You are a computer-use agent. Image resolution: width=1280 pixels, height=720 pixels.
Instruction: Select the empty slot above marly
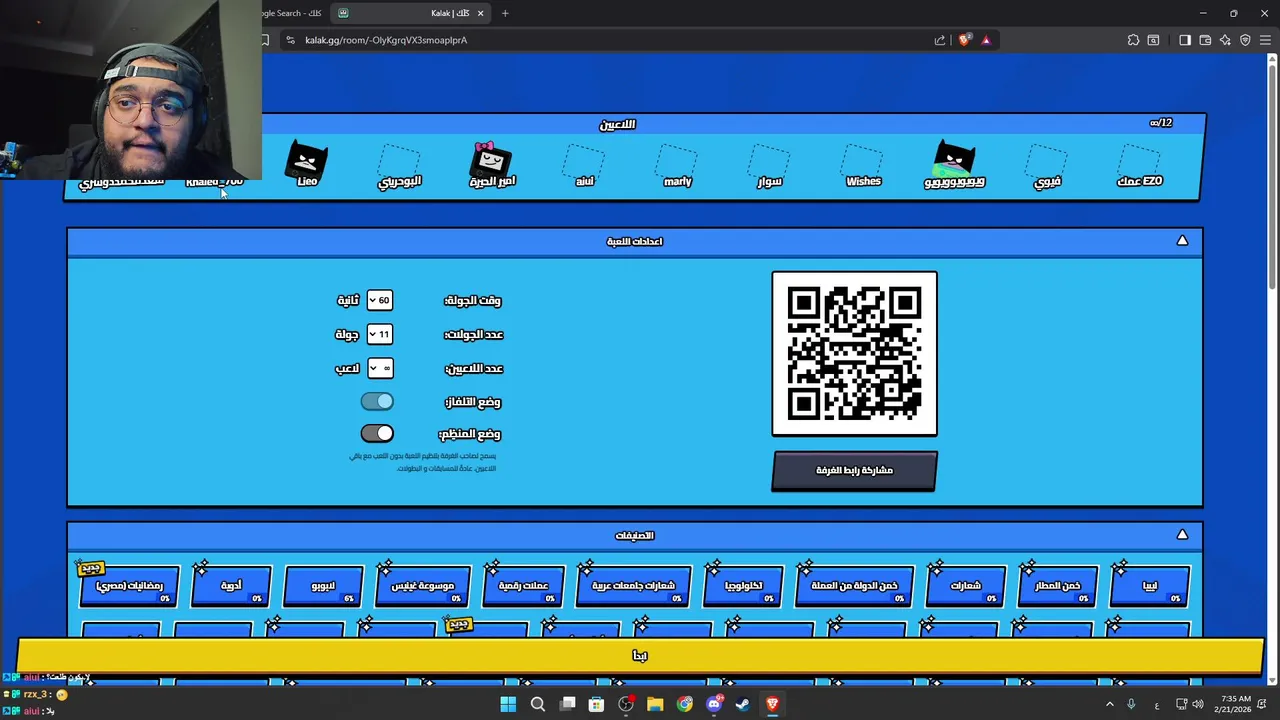pyautogui.click(x=677, y=160)
